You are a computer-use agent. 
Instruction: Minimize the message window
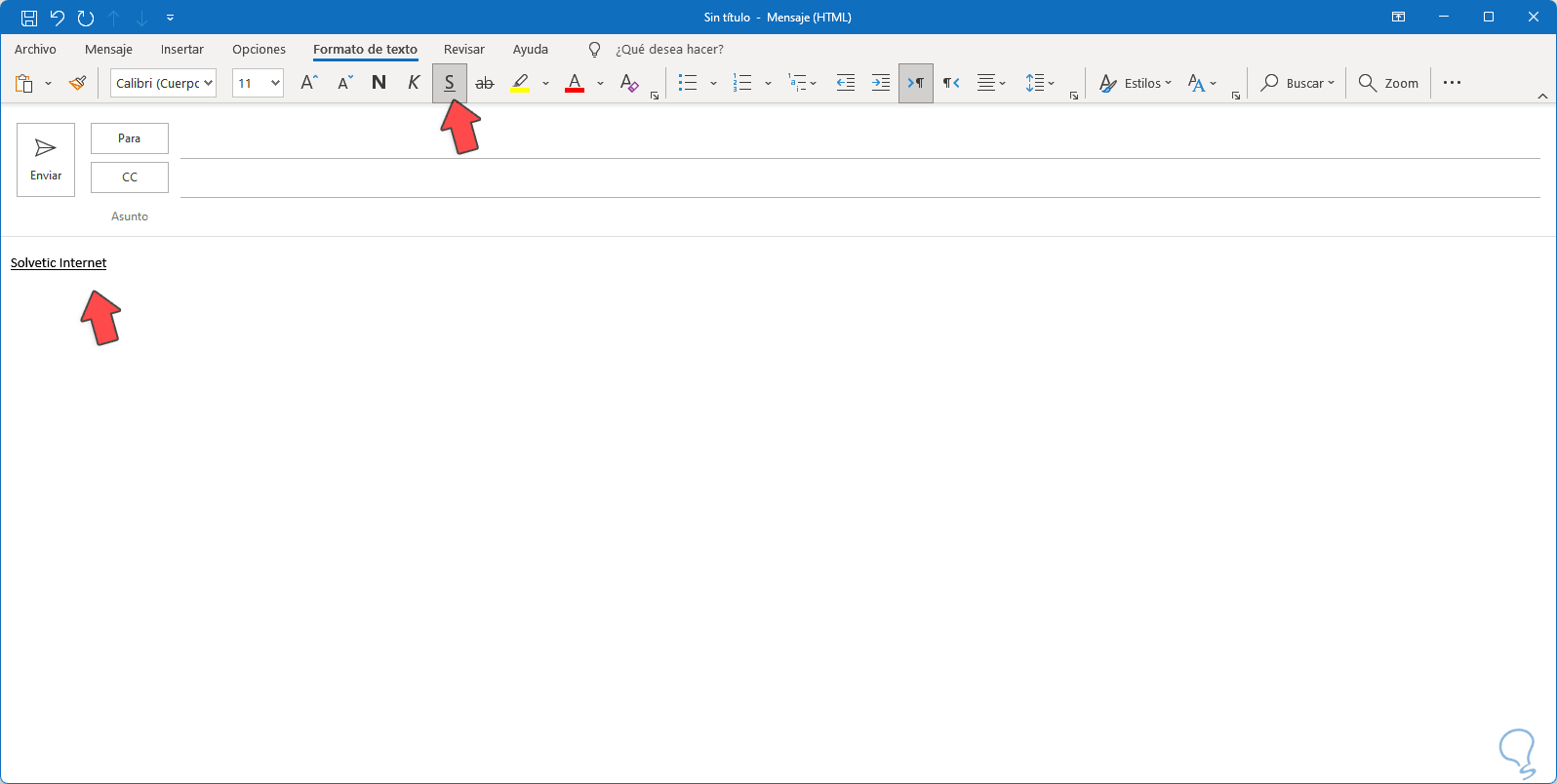point(1444,18)
